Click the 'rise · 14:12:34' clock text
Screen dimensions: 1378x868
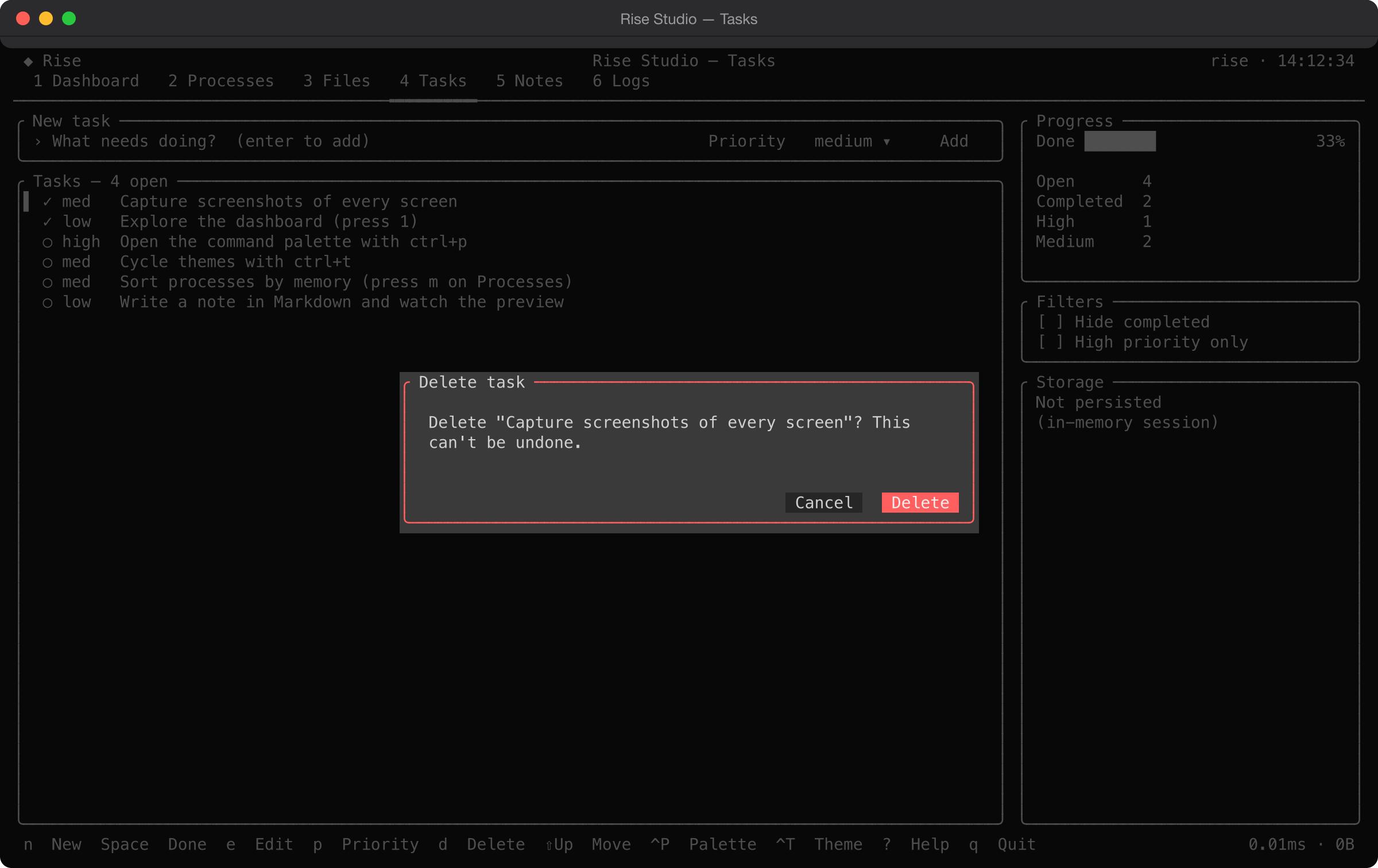[x=1283, y=61]
